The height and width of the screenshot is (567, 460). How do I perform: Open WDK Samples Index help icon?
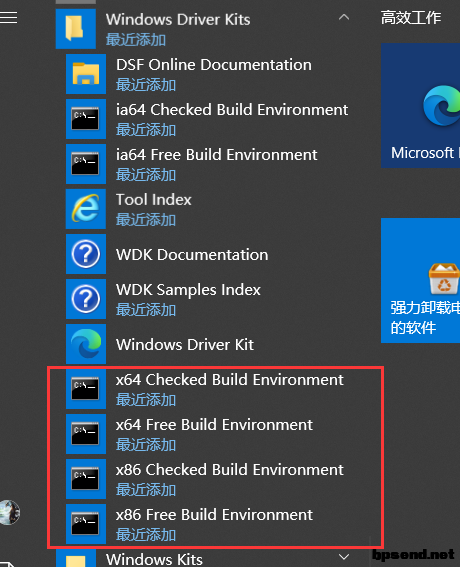(x=86, y=299)
